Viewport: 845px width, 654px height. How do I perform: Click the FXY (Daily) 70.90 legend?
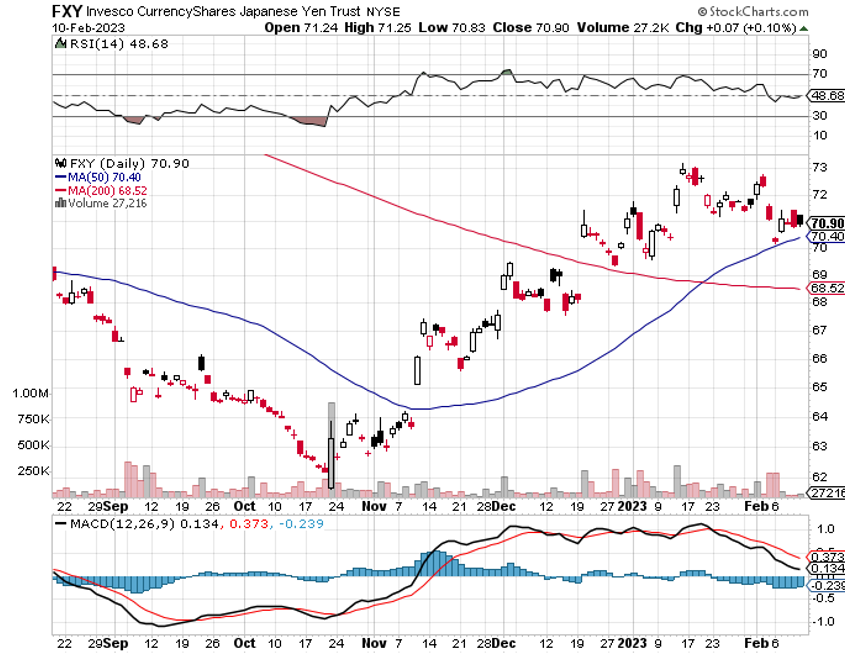point(129,163)
